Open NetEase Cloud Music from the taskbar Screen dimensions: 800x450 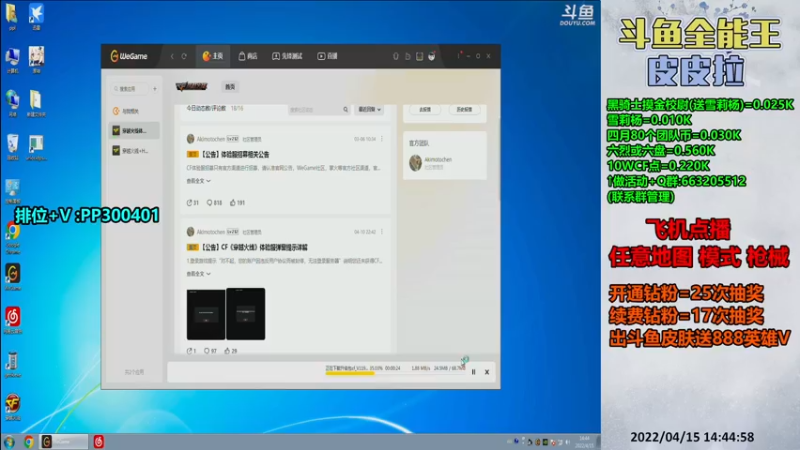coord(98,441)
